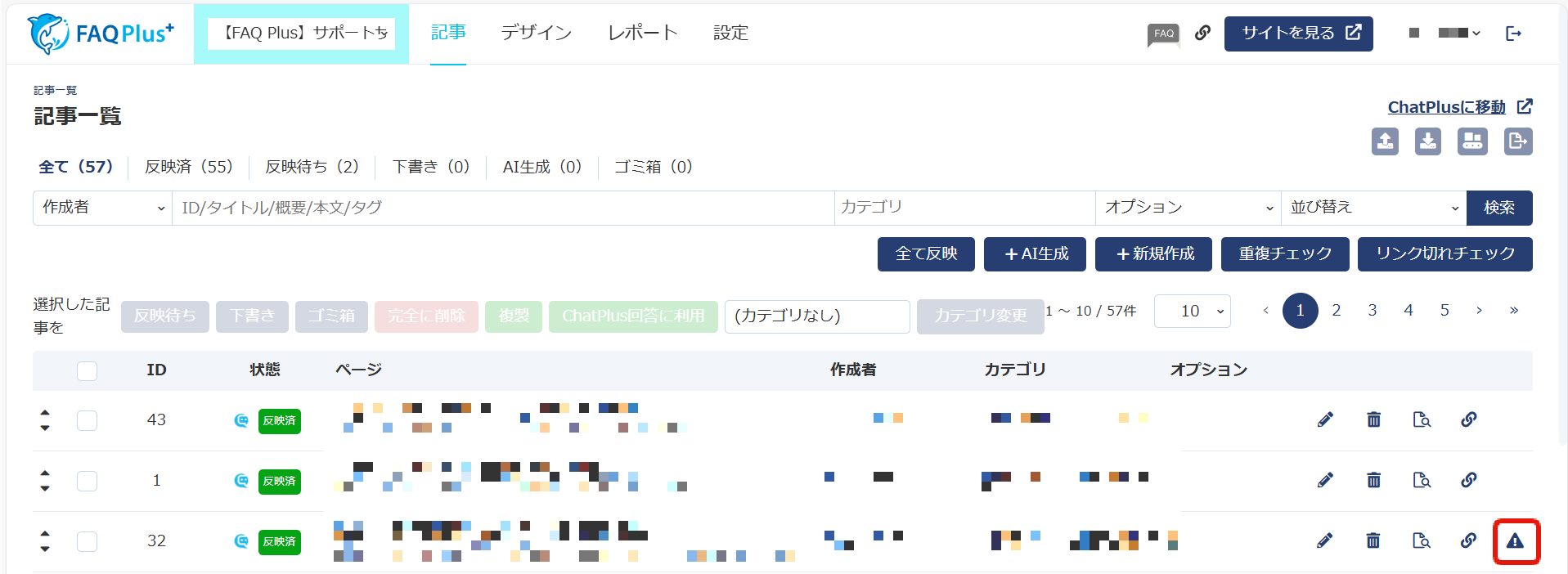1568x574 pixels.
Task: Expand the オプション dropdown
Action: pyautogui.click(x=1188, y=208)
